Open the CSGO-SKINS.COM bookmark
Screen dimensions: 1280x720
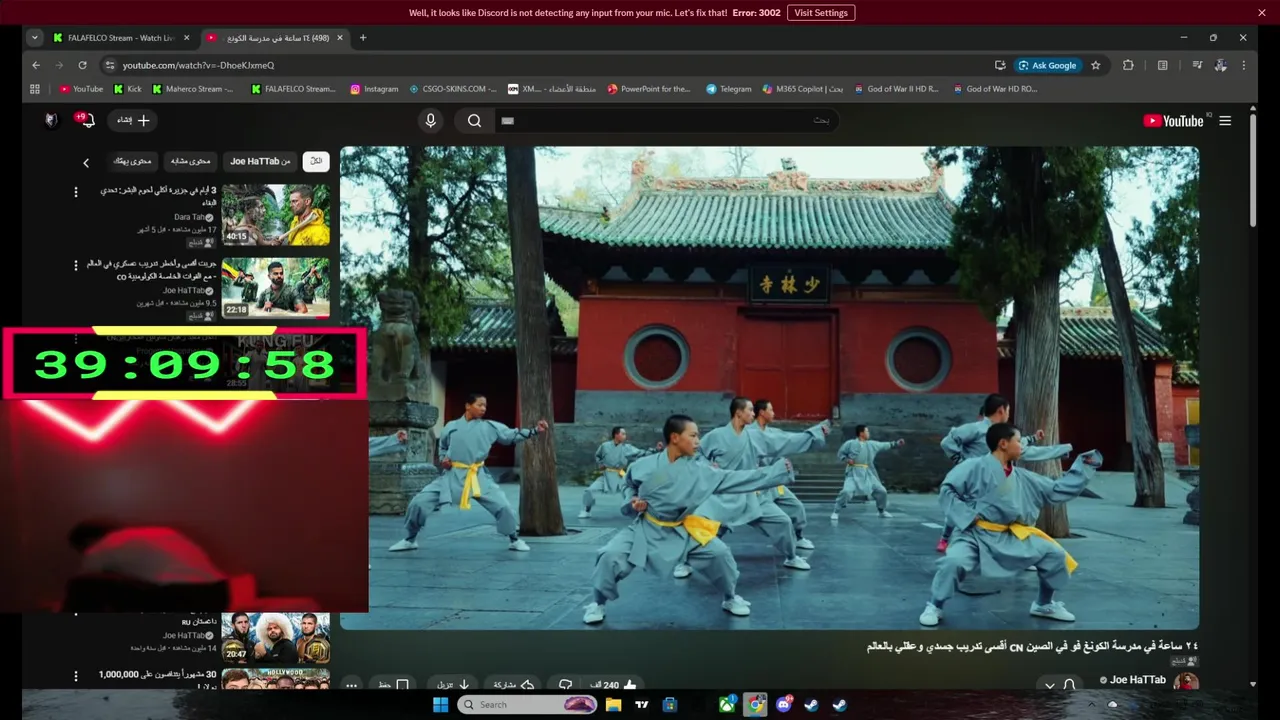[x=452, y=89]
